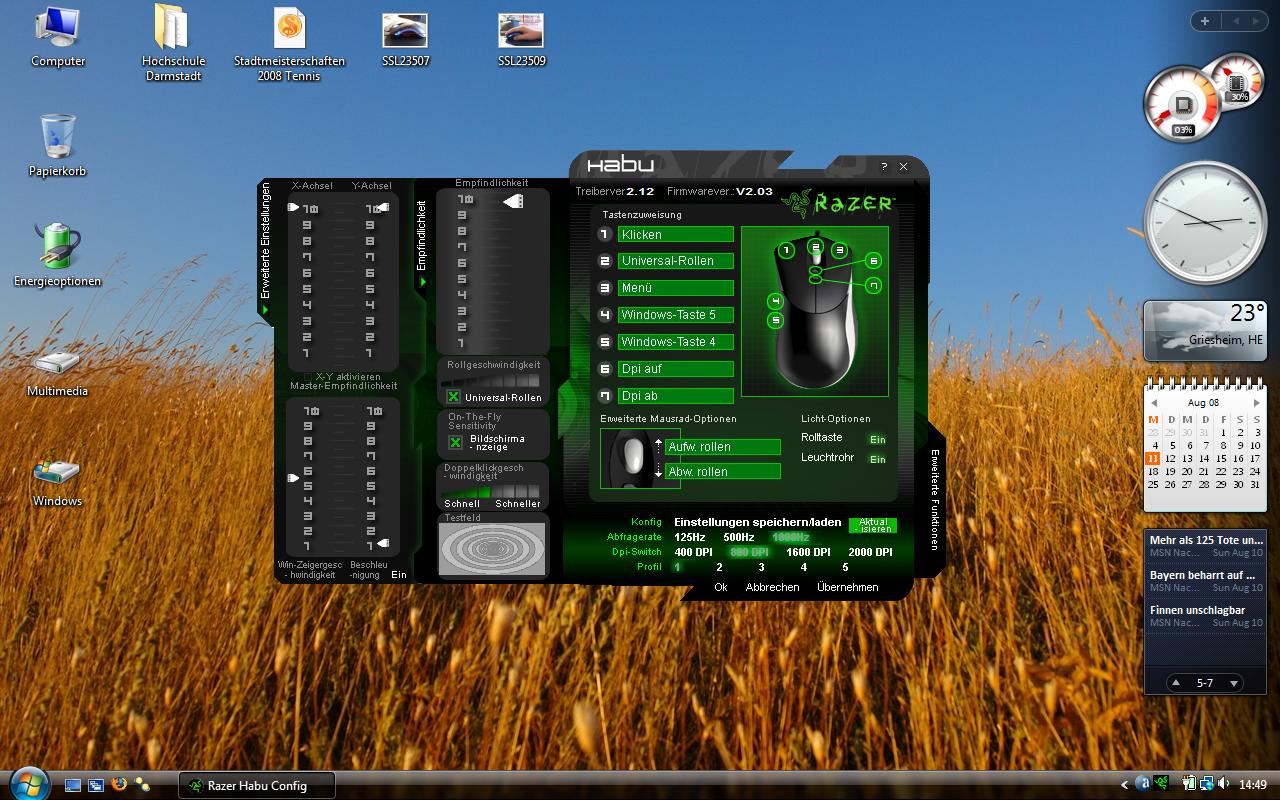This screenshot has height=800, width=1280.
Task: Click the Razer icon in the system tray
Action: click(1162, 784)
